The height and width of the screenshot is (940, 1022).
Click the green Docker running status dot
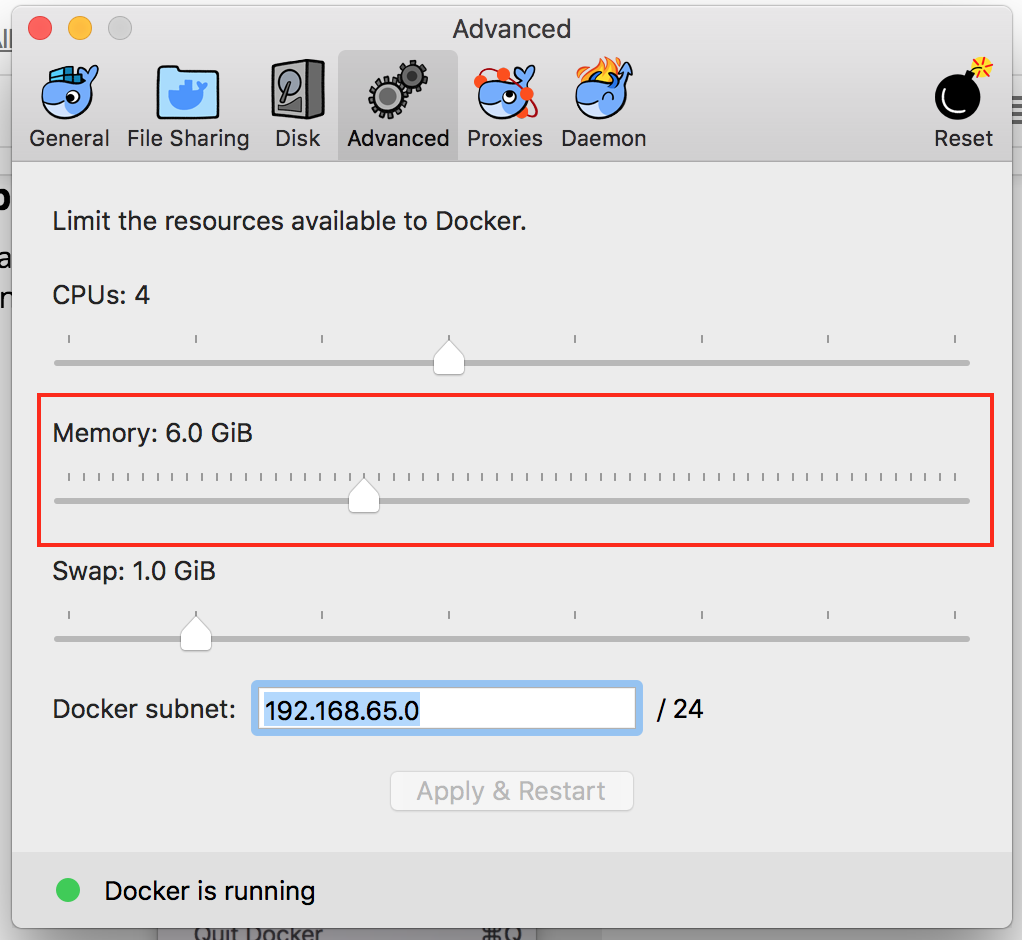(x=68, y=889)
